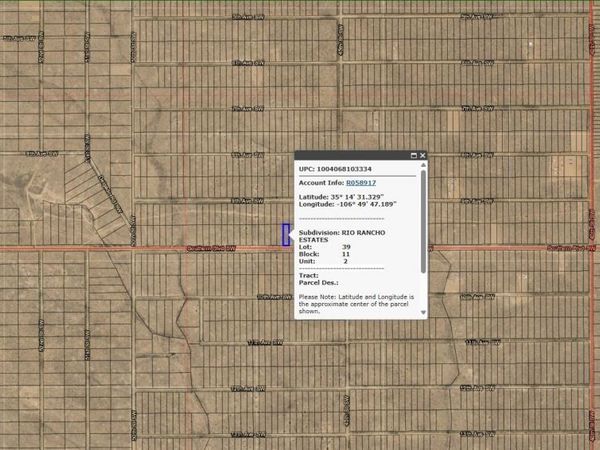600x450 pixels.
Task: Select the blue highlighted parcel on map
Action: point(285,235)
